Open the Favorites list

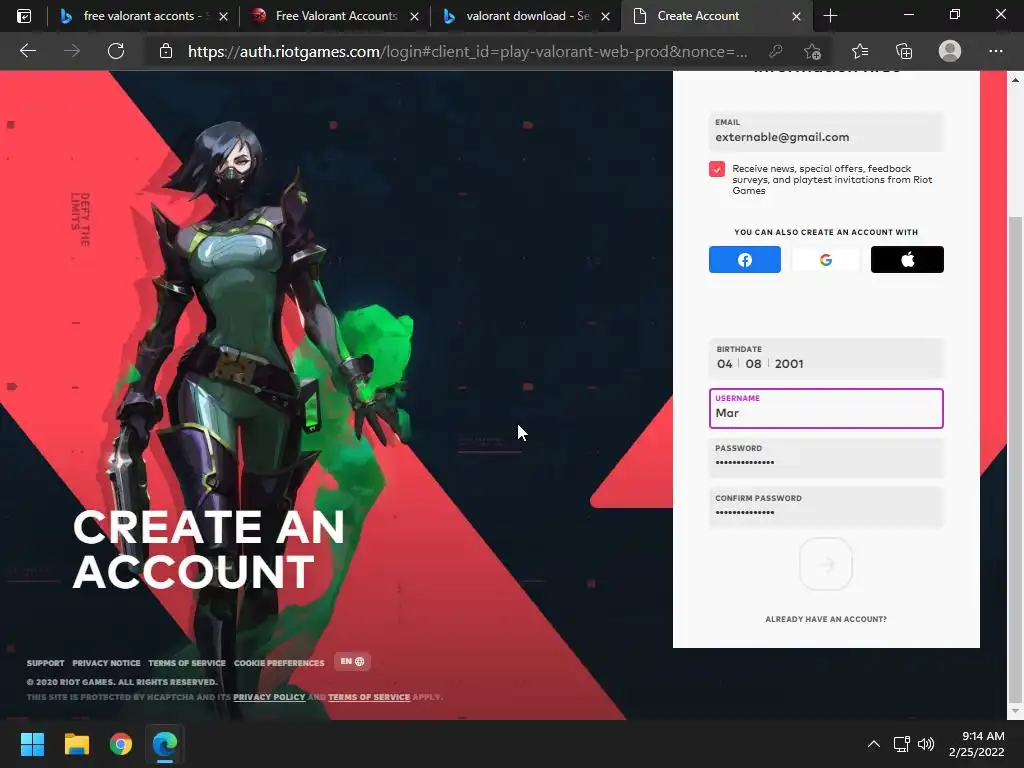coord(859,51)
